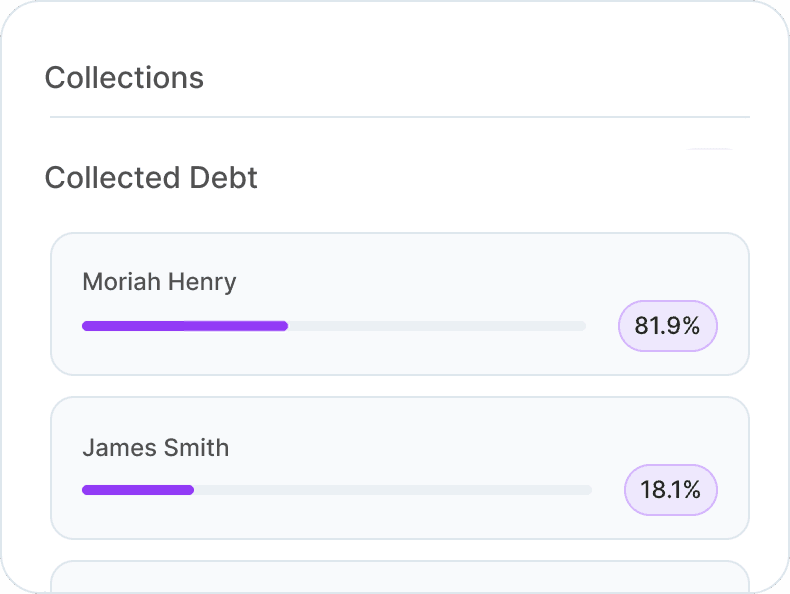
Task: Click the surname "Smith" in the second card
Action: [x=198, y=447]
